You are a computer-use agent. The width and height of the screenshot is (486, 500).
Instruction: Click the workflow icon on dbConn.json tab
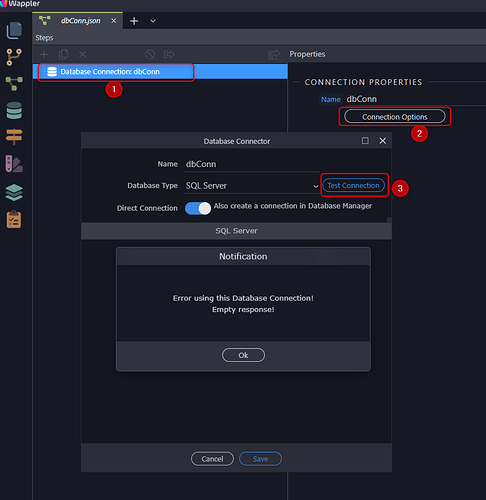pyautogui.click(x=44, y=21)
